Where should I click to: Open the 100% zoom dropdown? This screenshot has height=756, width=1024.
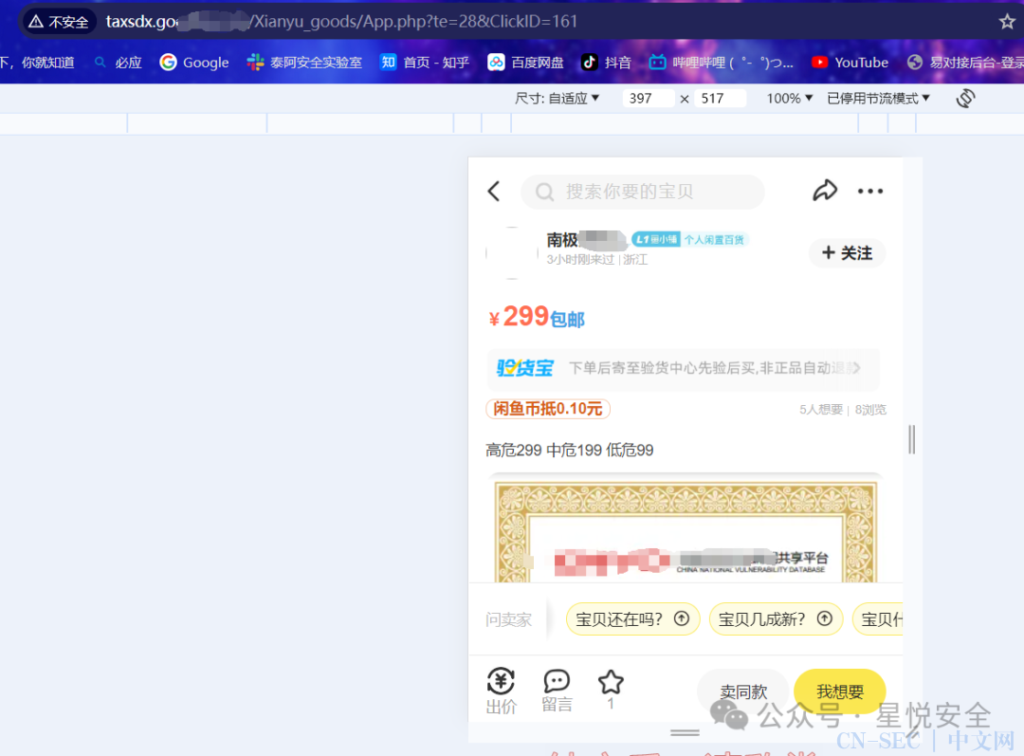[790, 99]
